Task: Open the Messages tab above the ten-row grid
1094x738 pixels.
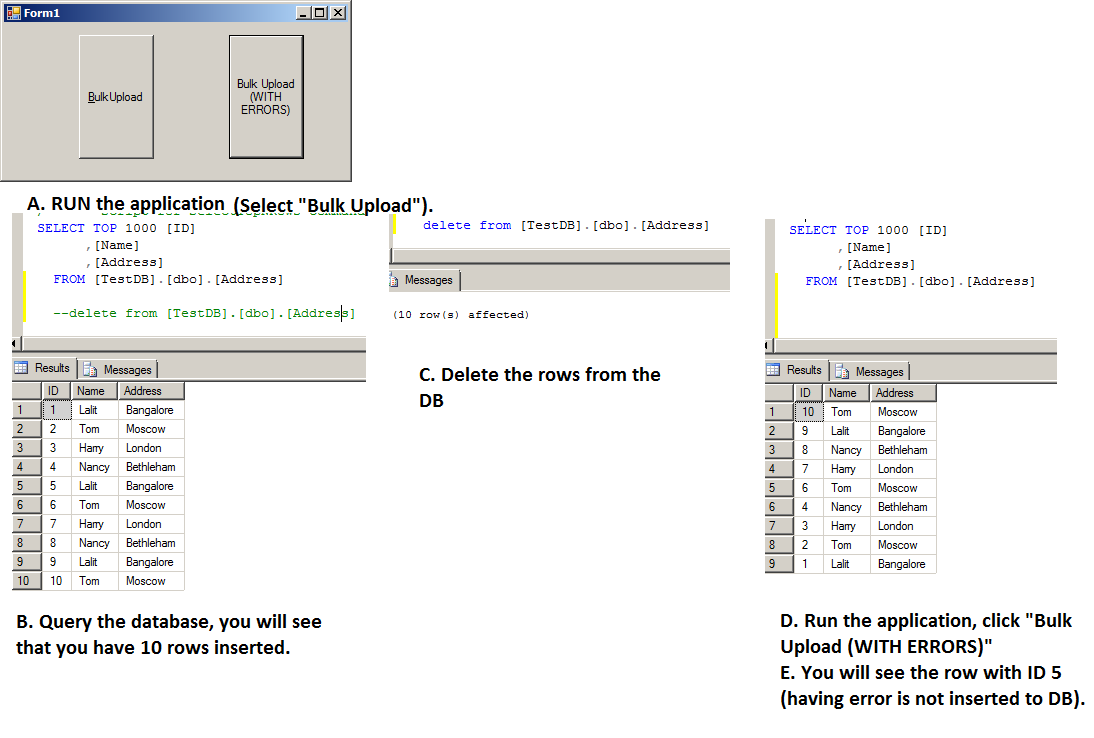Action: (x=119, y=369)
